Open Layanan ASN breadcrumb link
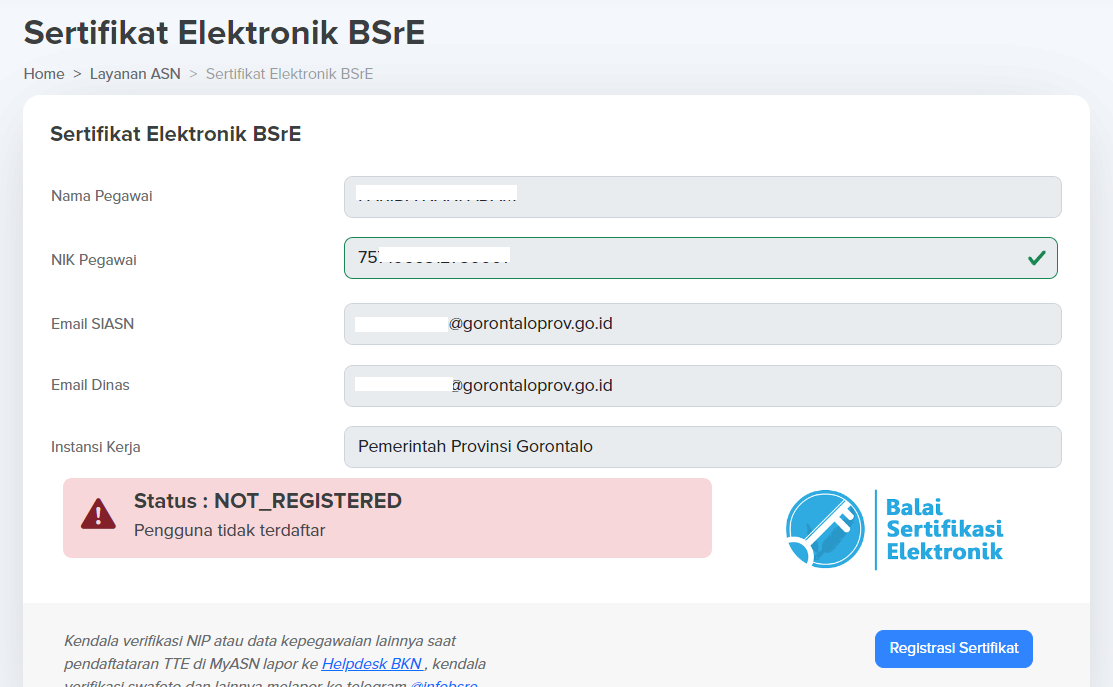The width and height of the screenshot is (1113, 687). point(135,74)
